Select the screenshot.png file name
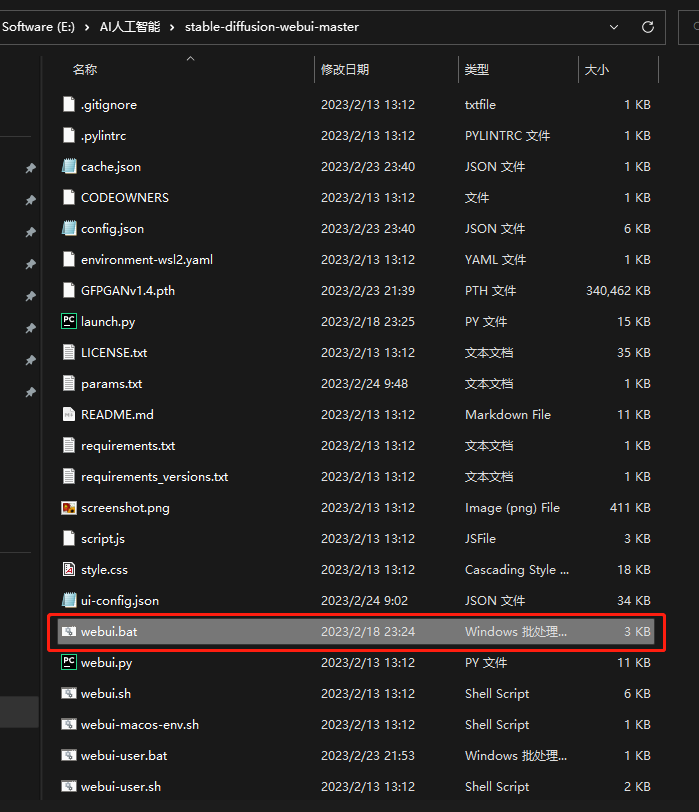This screenshot has height=812, width=699. tap(125, 508)
